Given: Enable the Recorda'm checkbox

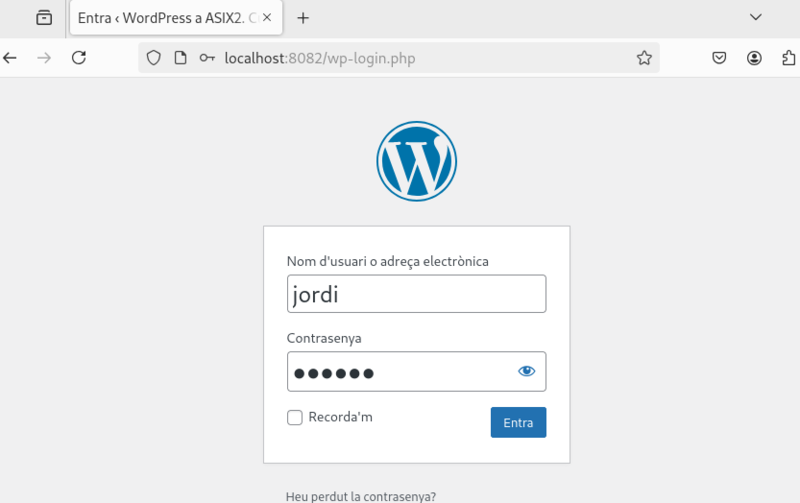Looking at the screenshot, I should [294, 417].
